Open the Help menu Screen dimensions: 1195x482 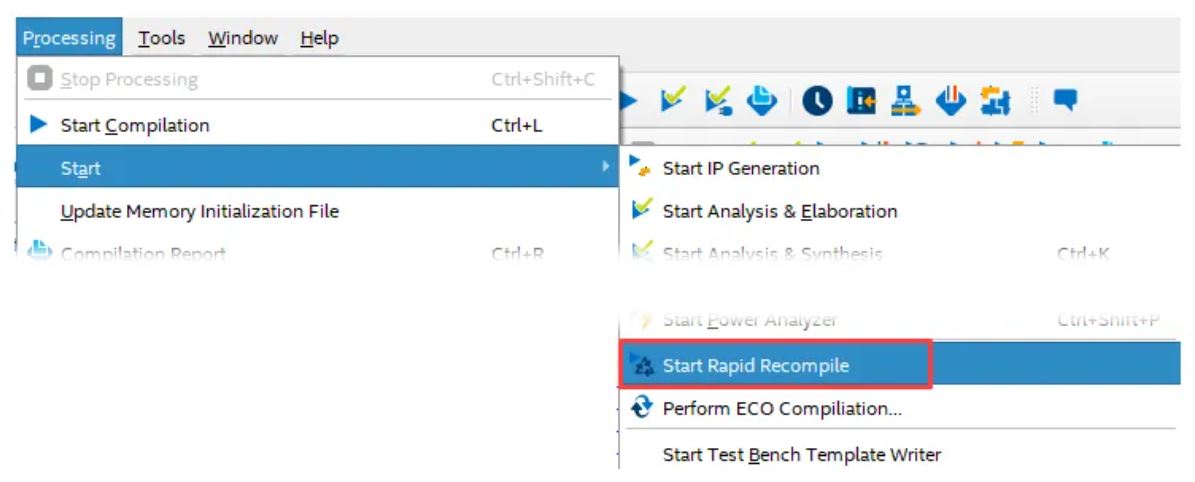coord(319,37)
